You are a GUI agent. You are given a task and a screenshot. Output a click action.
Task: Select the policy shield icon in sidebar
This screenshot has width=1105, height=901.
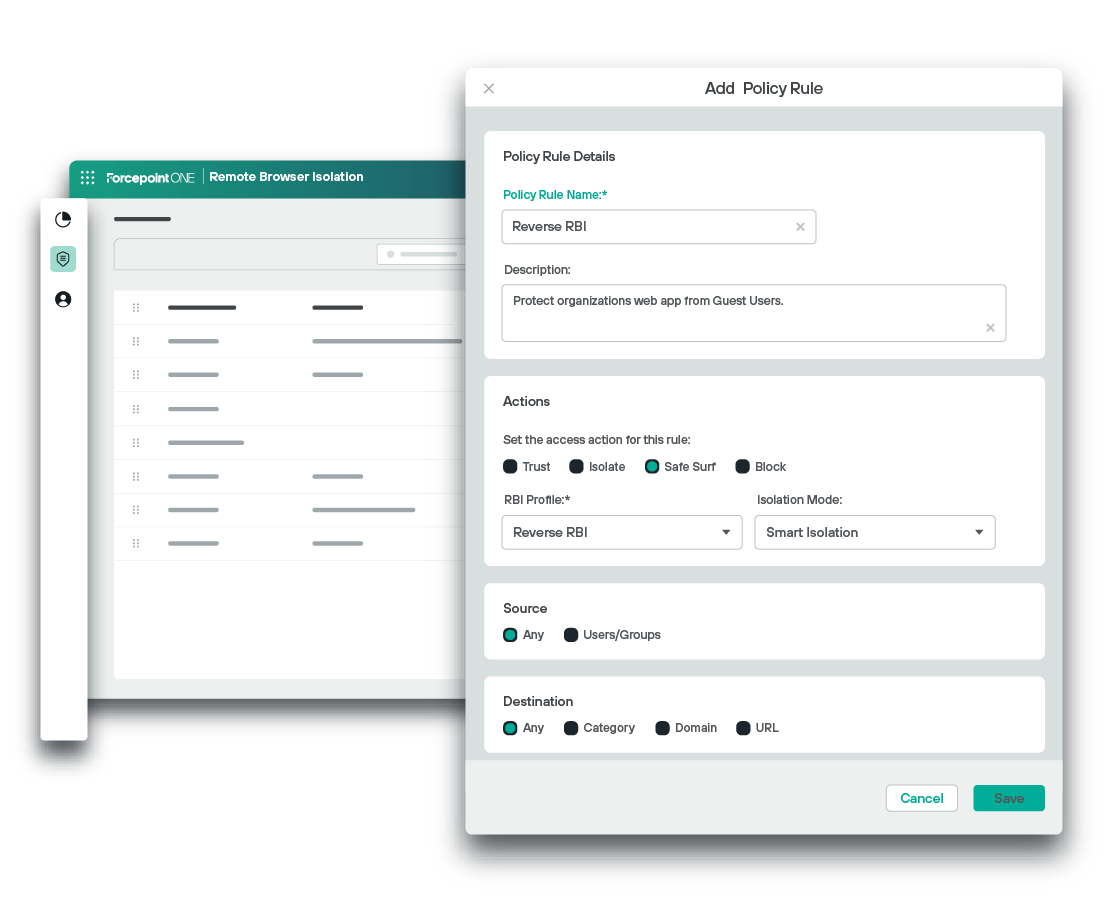[x=63, y=259]
